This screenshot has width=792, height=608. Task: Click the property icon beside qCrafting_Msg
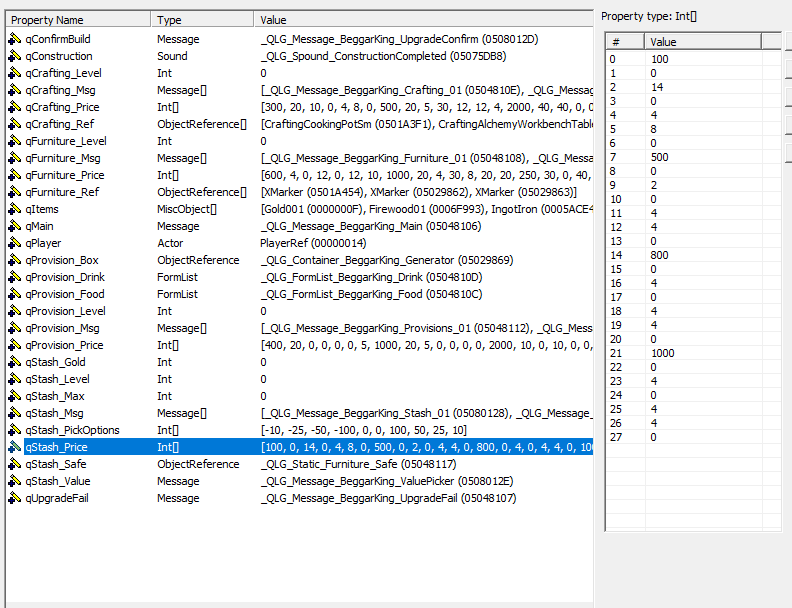point(15,90)
